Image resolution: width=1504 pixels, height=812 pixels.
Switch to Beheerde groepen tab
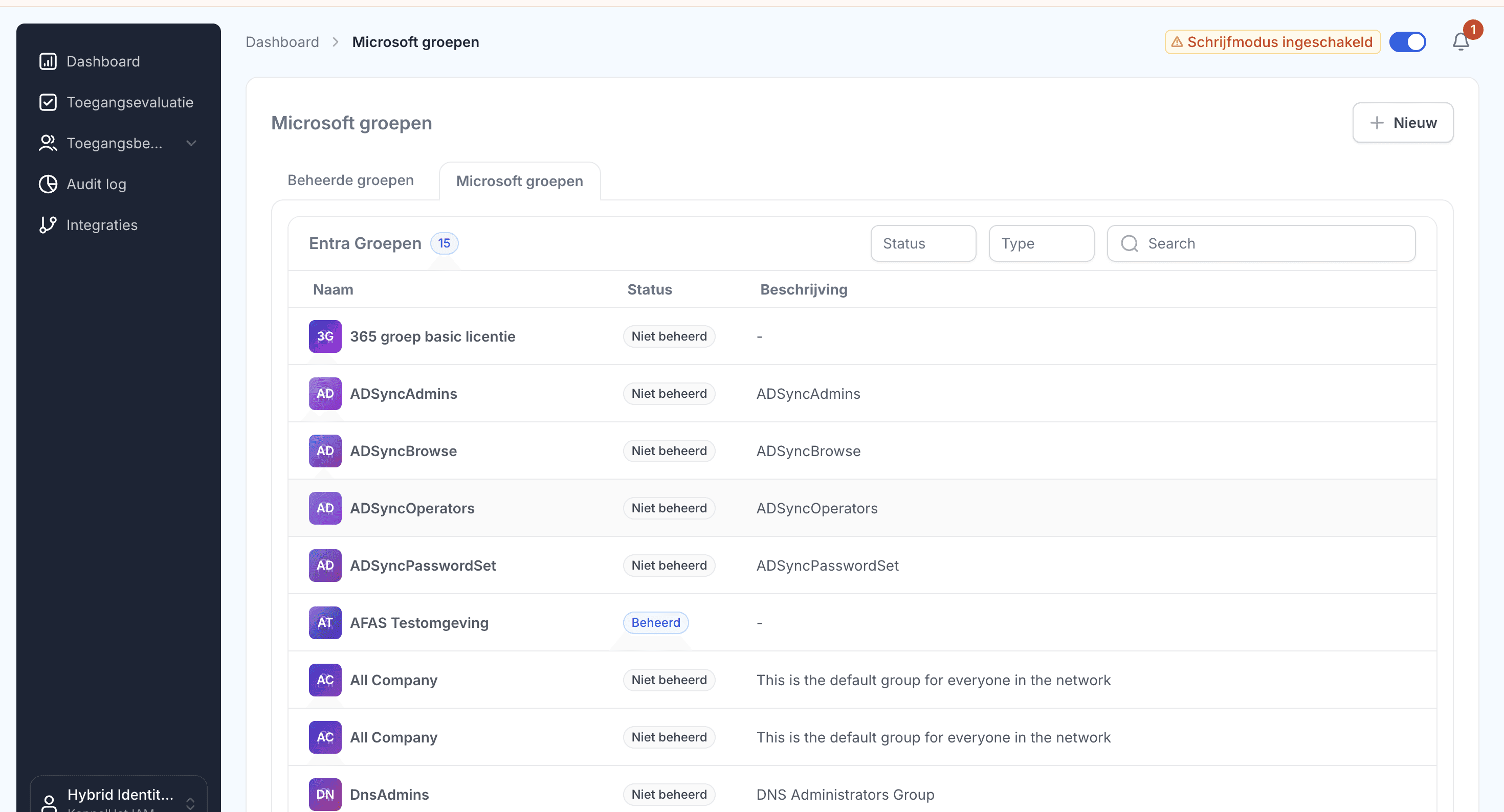350,181
